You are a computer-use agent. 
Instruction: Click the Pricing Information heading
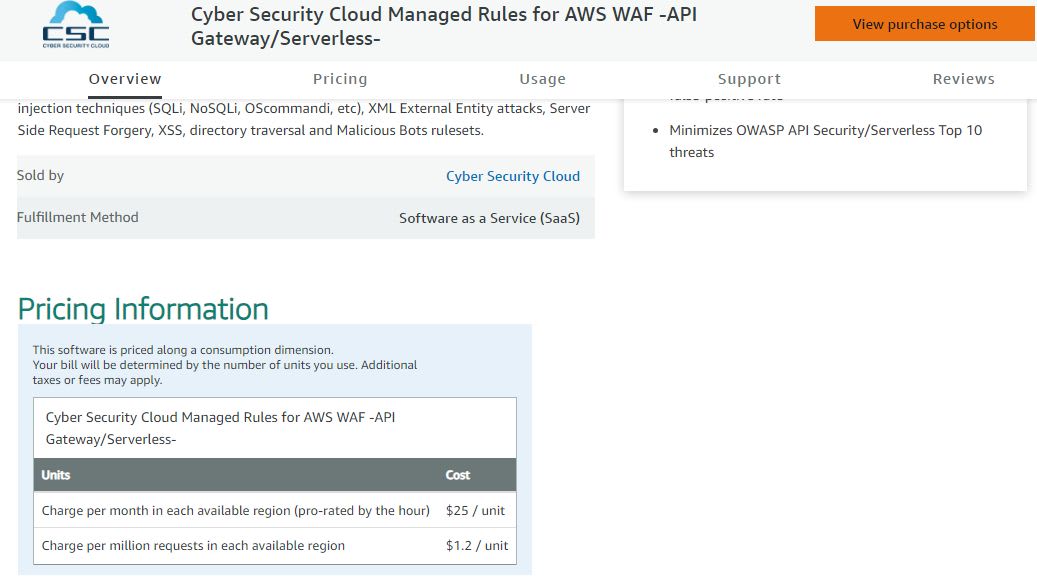pos(143,309)
